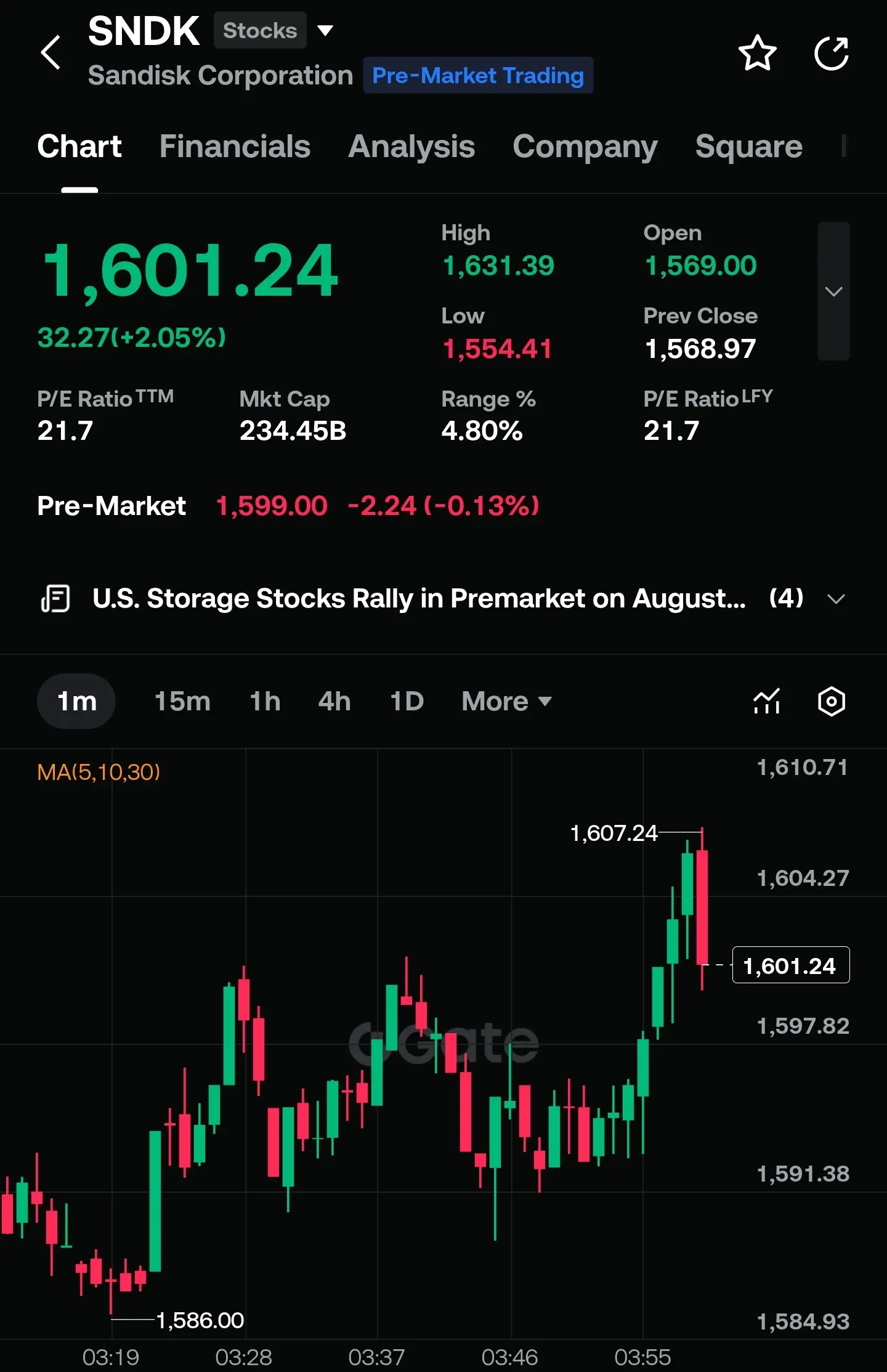Tap the 03:19 time axis label
Screen dimensions: 887x1372
coord(111,1357)
